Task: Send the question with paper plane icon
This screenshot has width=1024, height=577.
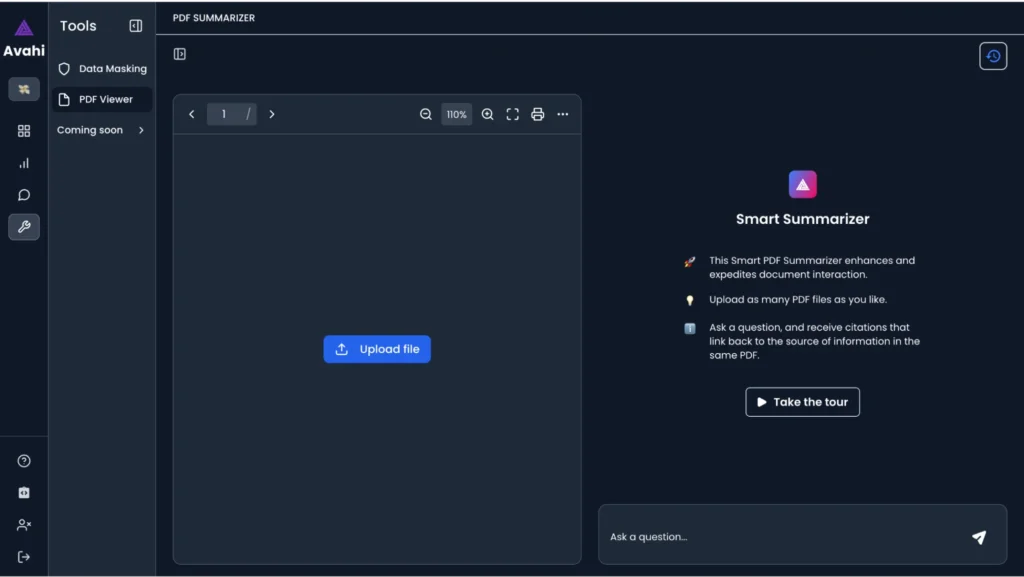Action: (x=979, y=537)
